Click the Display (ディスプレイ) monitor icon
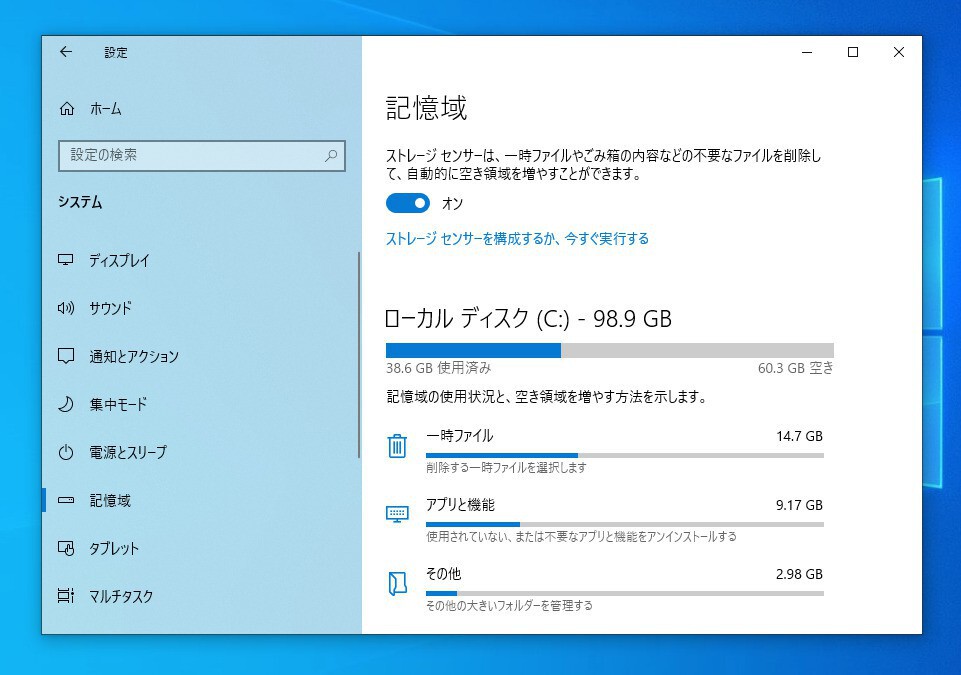 point(66,260)
